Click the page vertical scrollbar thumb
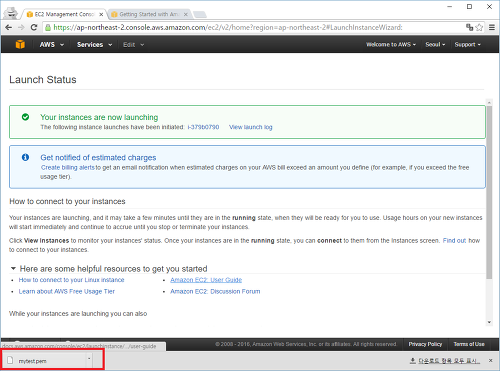Screen dimensions: 500x371 pos(489,192)
